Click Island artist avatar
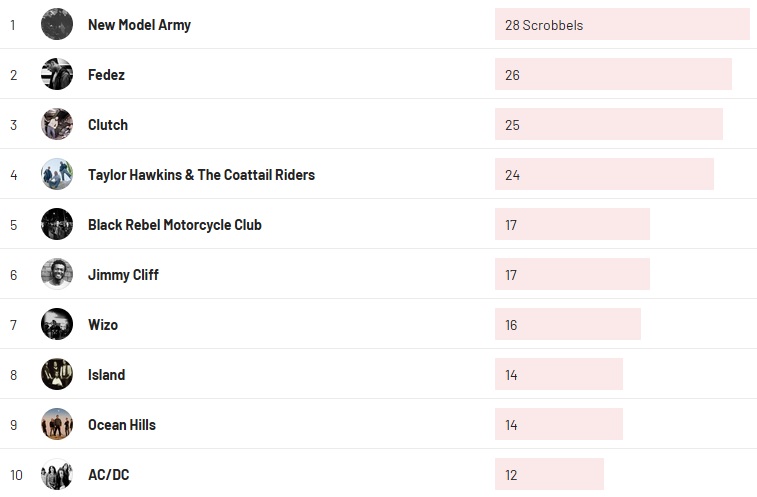The width and height of the screenshot is (757, 497). (x=57, y=374)
